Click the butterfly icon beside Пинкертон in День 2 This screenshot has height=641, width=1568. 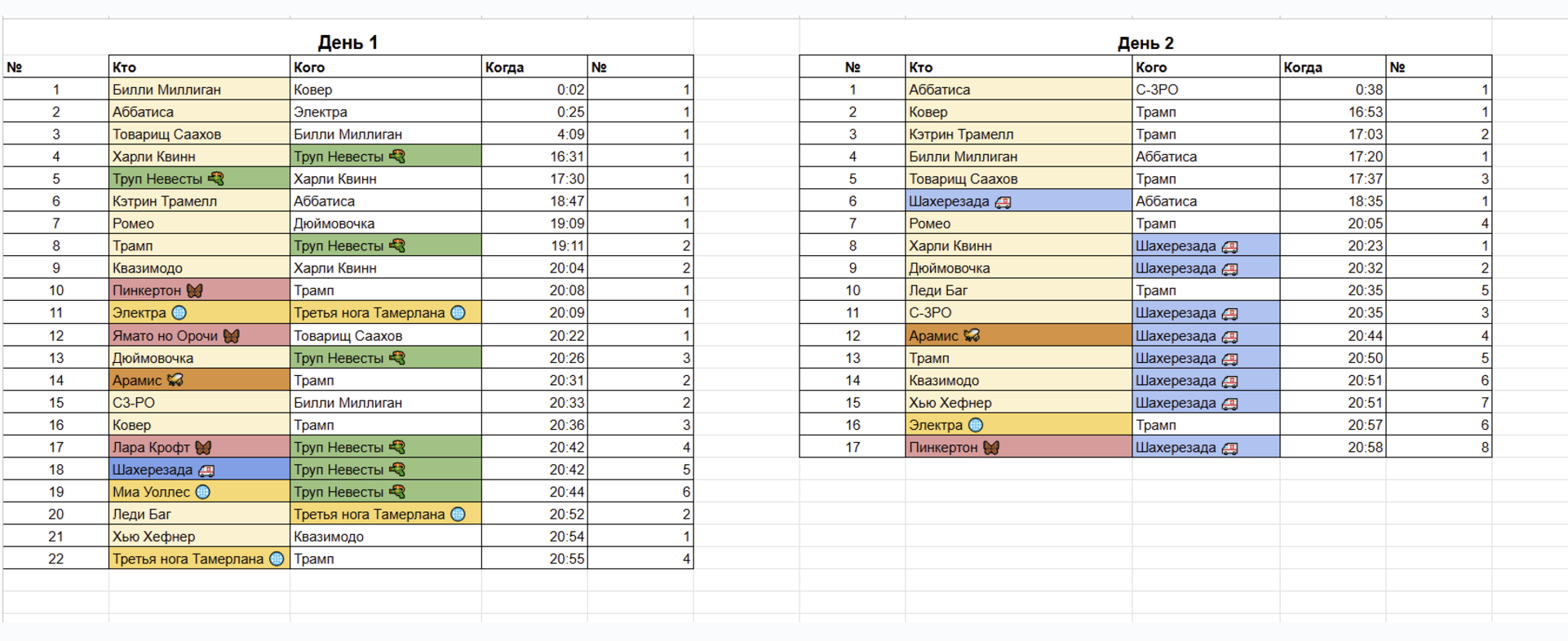coord(991,448)
